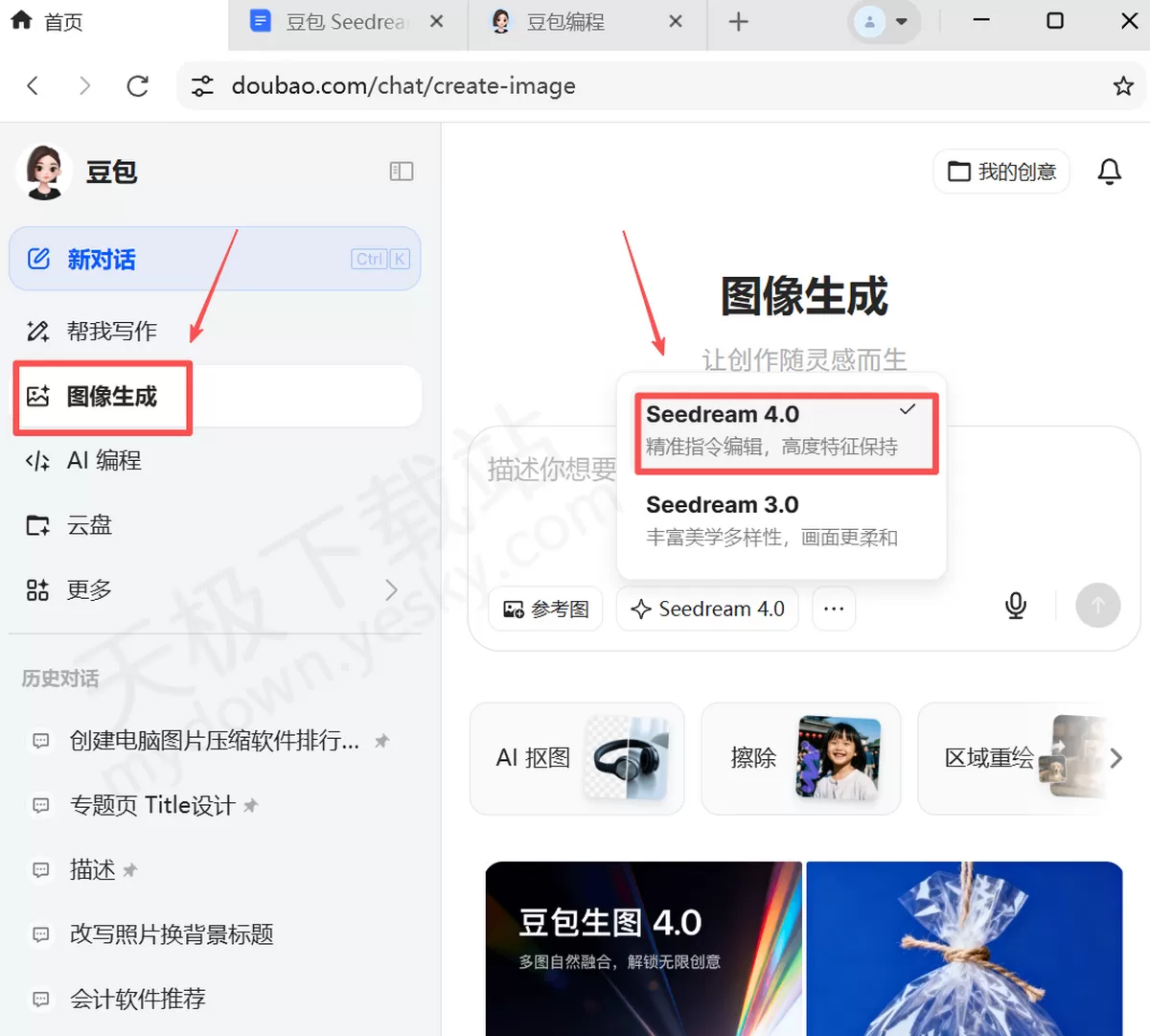Open the three-dots more options button
This screenshot has width=1150, height=1036.
click(834, 609)
